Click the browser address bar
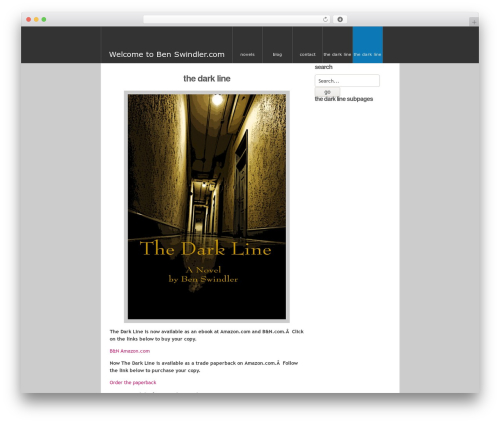 237,19
